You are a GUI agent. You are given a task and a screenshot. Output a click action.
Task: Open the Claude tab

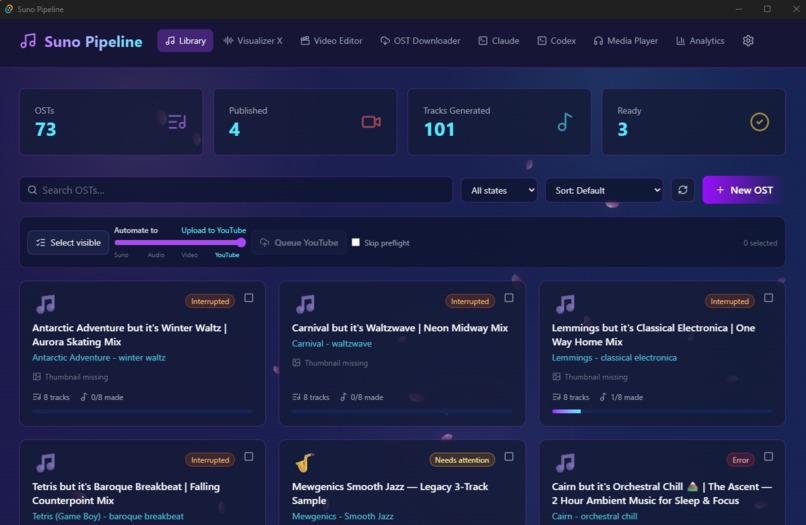tap(499, 41)
